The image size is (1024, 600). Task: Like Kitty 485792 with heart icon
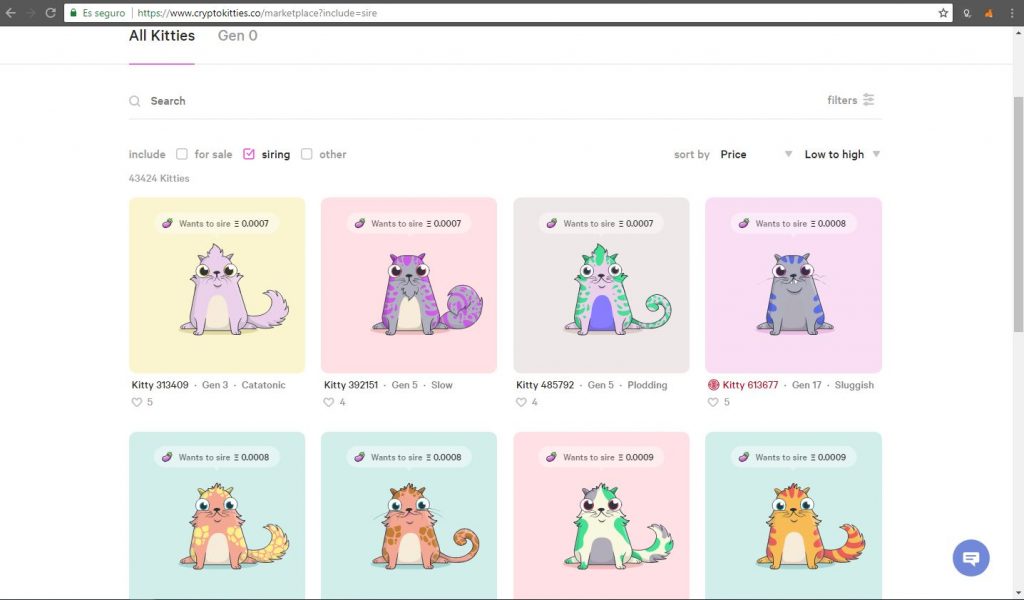[521, 402]
